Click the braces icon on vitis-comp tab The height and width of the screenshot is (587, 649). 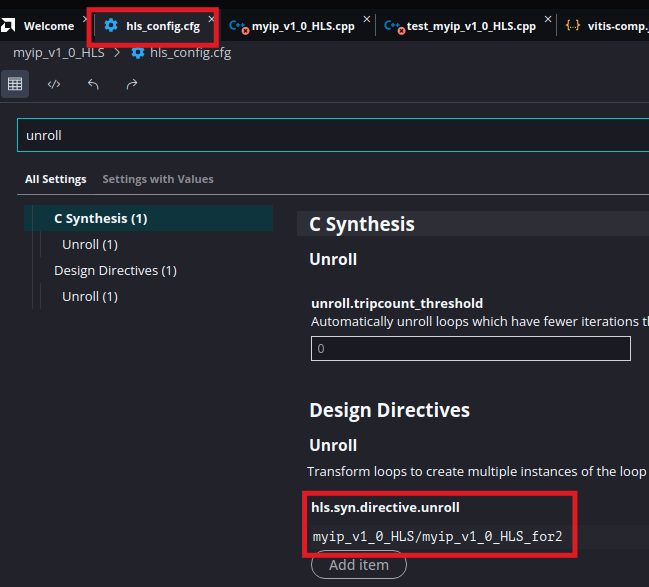click(x=573, y=26)
